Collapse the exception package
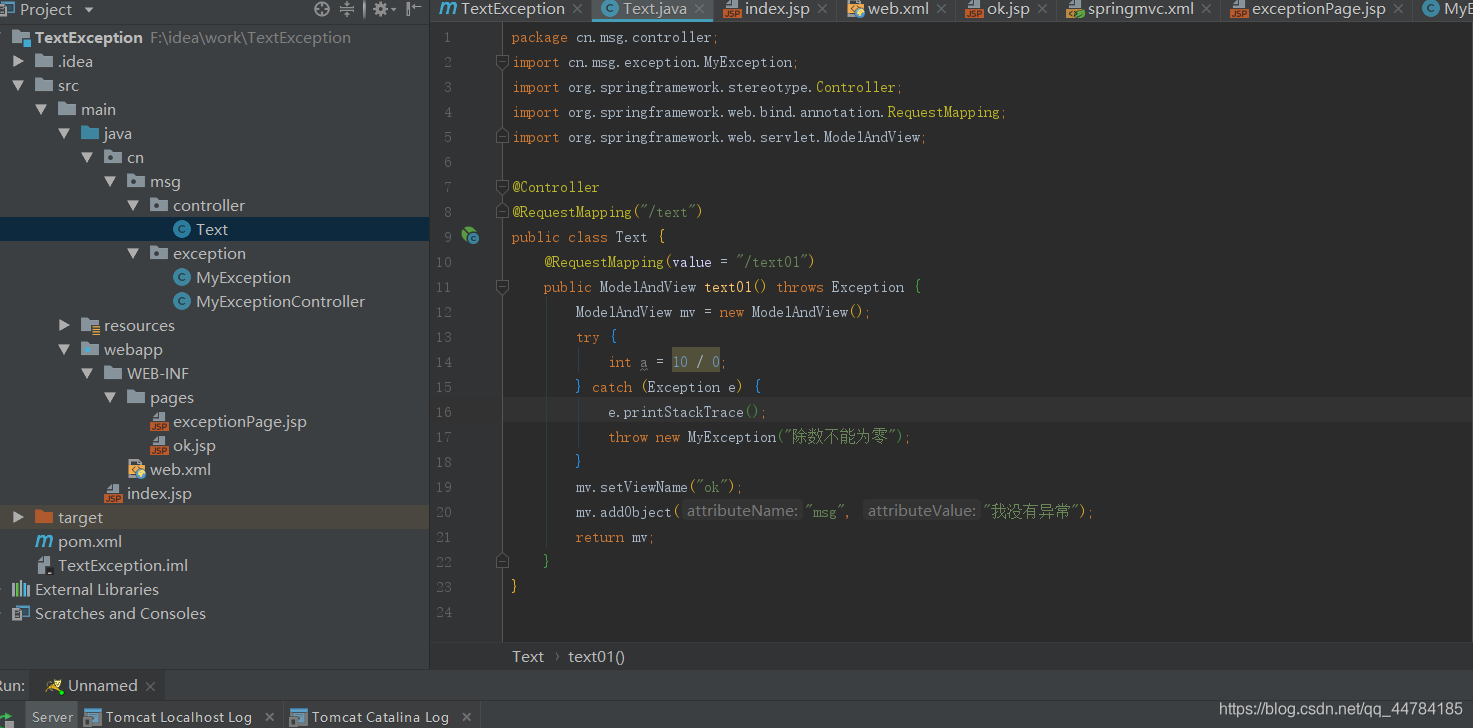The height and width of the screenshot is (728, 1473). 133,254
